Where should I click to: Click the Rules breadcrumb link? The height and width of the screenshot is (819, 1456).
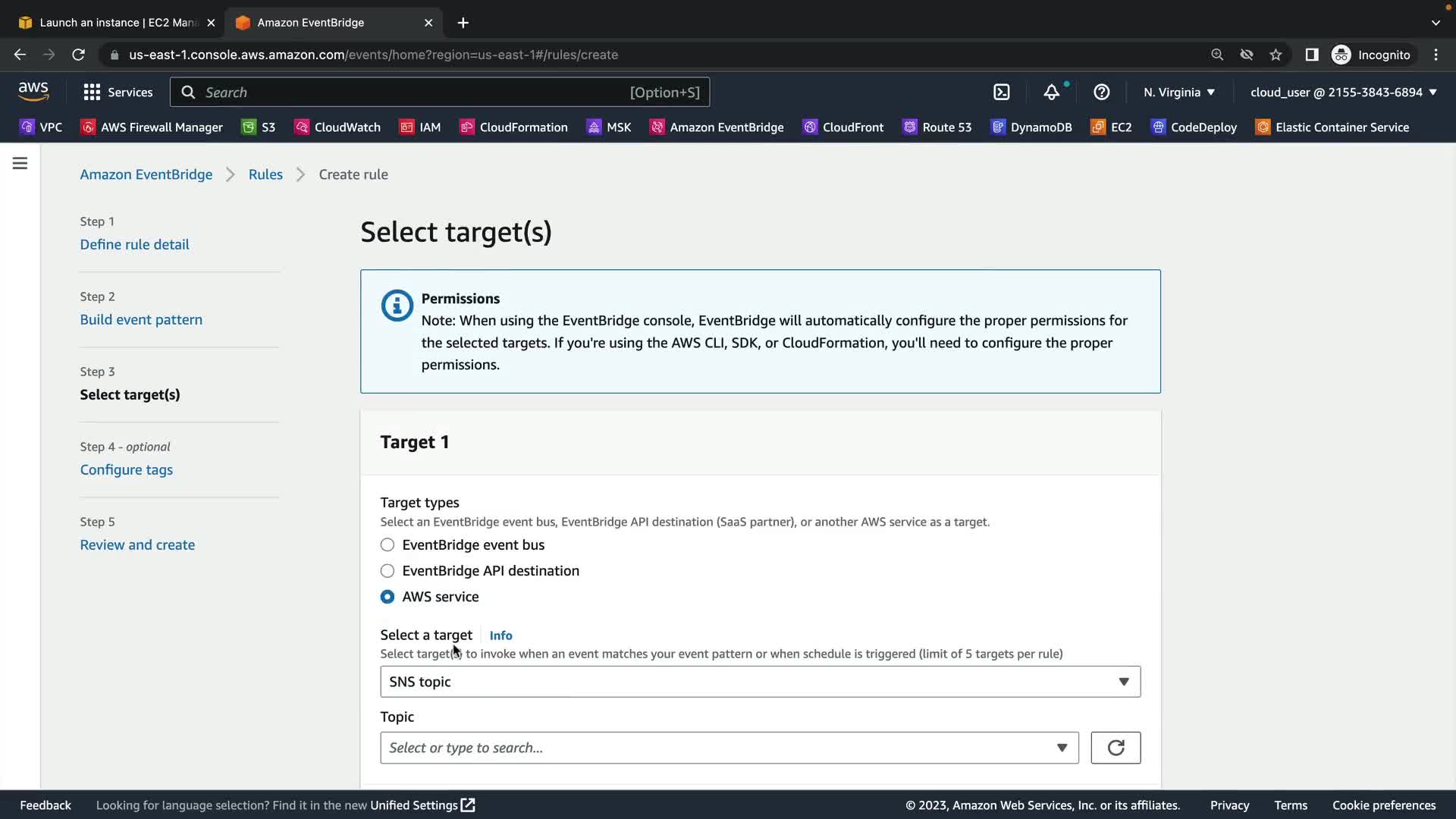coord(265,174)
